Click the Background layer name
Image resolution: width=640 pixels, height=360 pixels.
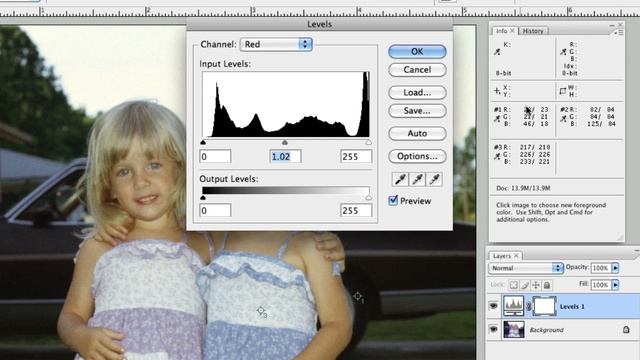tap(546, 330)
